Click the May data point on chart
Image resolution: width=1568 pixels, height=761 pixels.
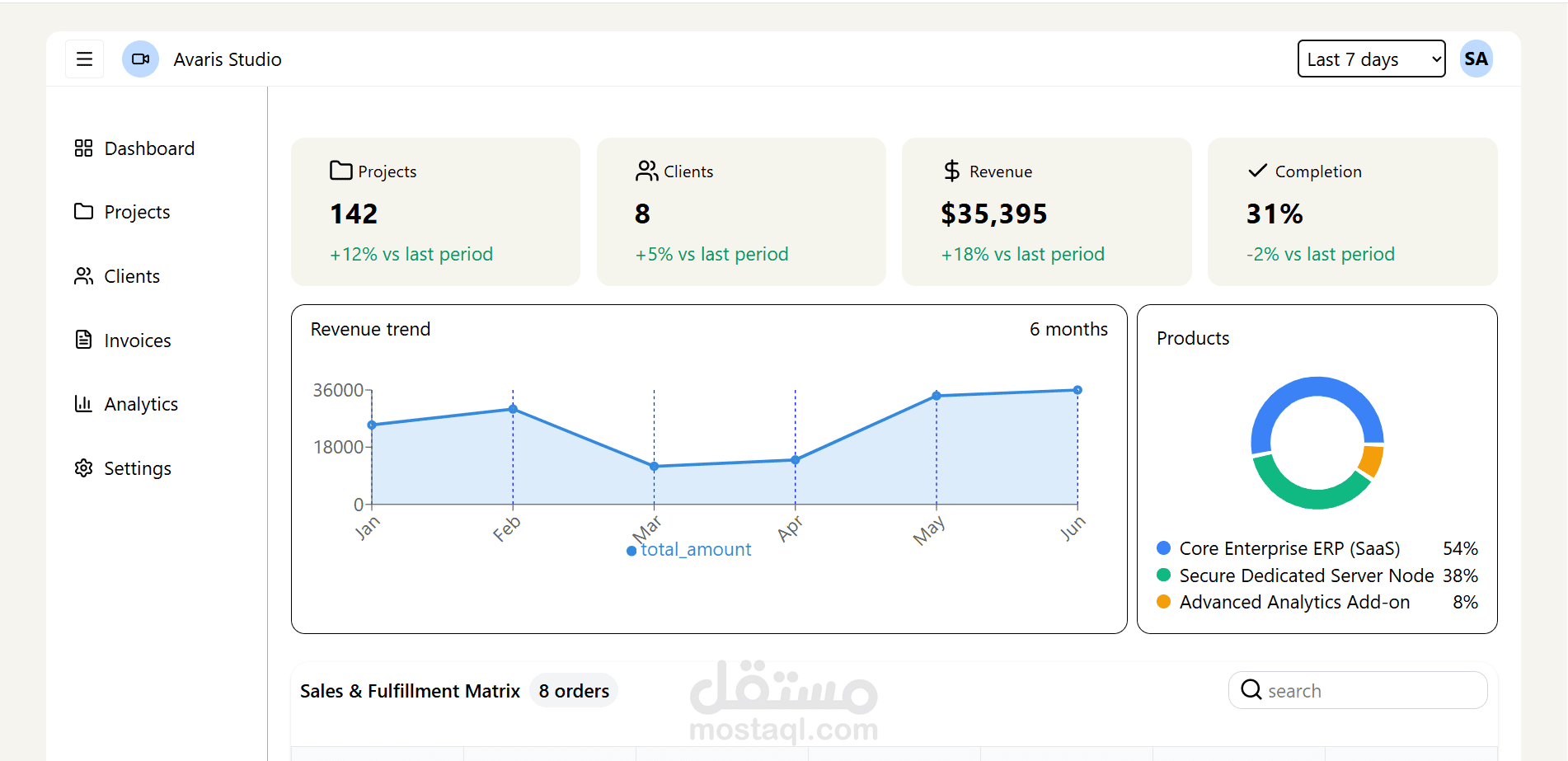coord(937,396)
